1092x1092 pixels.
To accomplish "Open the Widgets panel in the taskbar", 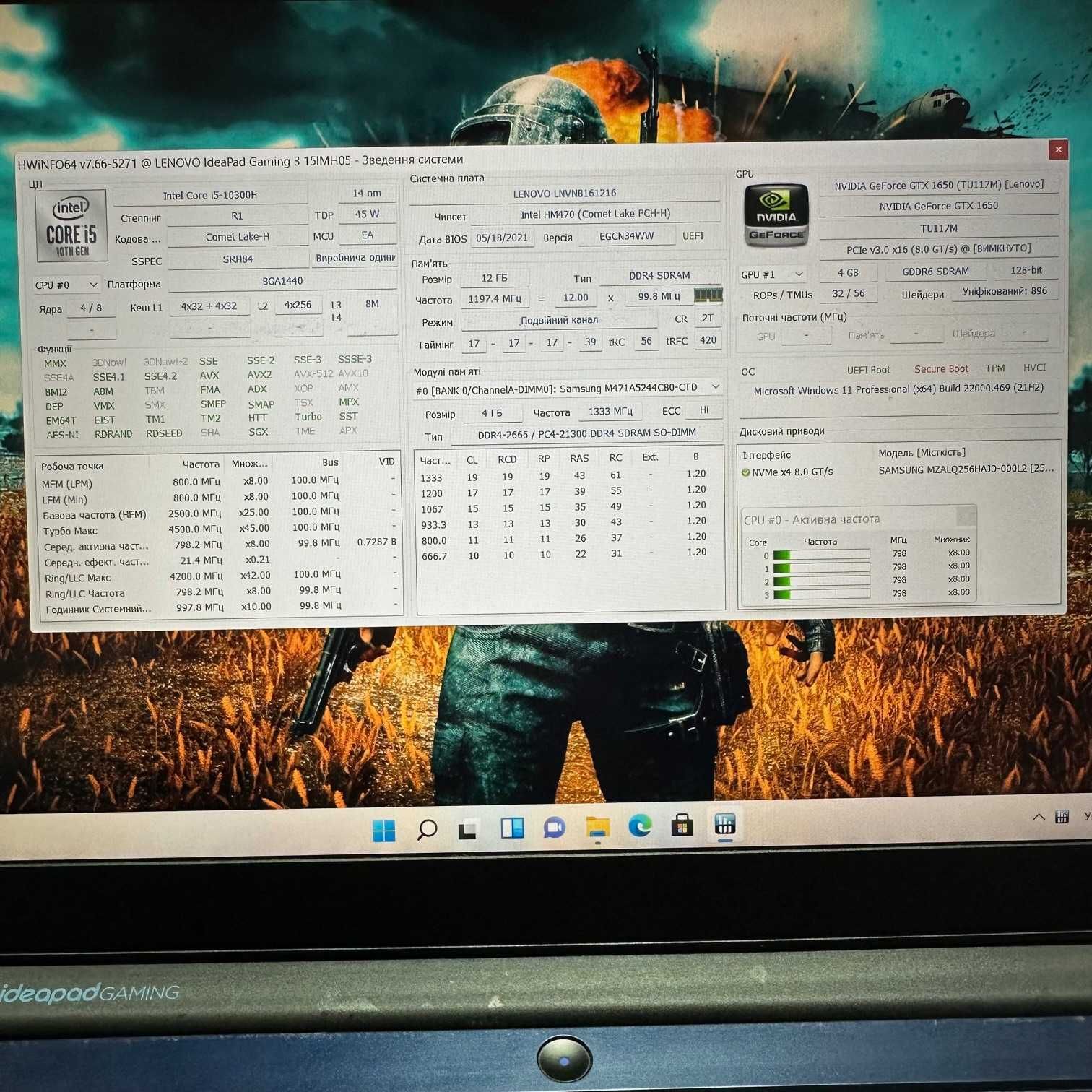I will (512, 828).
